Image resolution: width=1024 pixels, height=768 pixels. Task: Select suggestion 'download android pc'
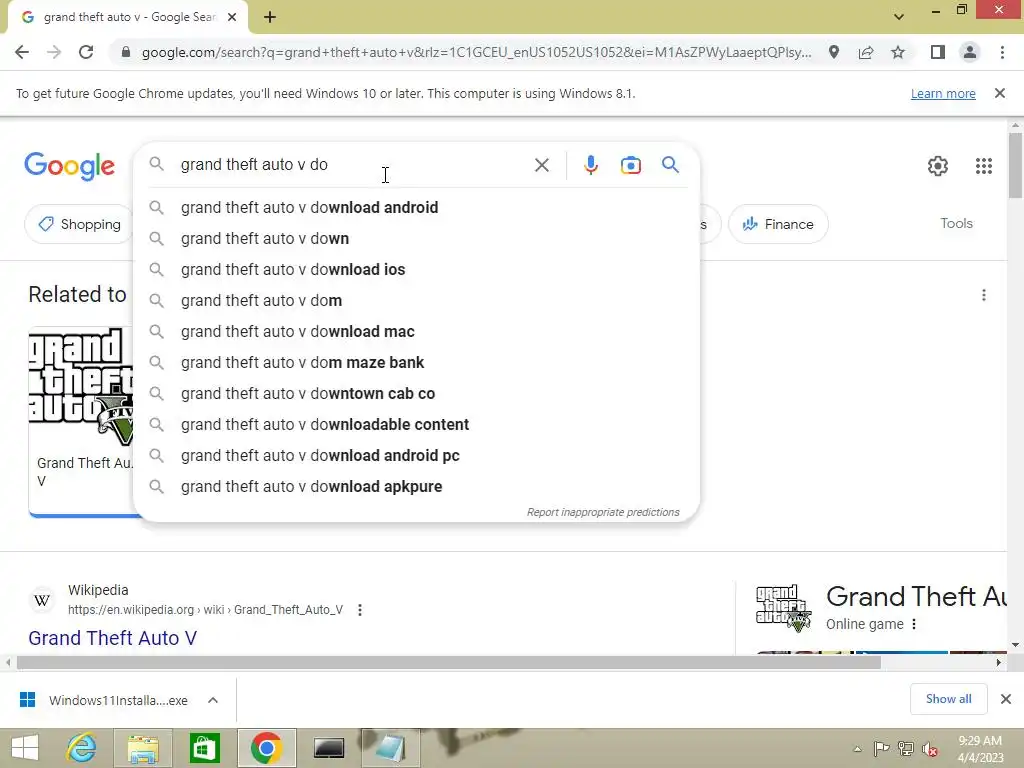416,456
